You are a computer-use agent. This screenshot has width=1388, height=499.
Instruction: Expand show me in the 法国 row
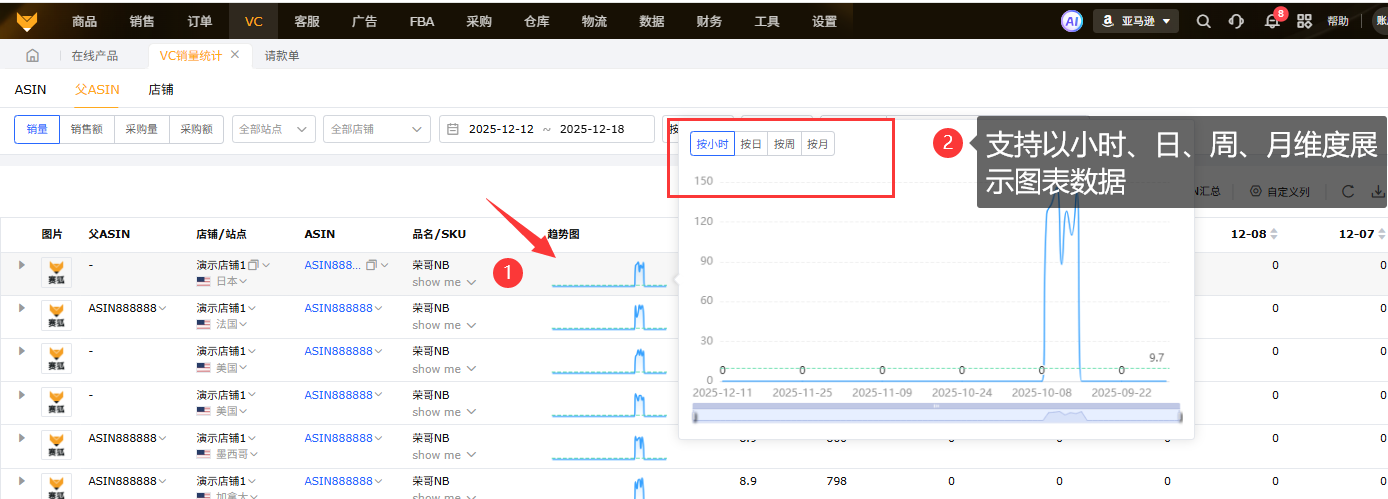[444, 325]
